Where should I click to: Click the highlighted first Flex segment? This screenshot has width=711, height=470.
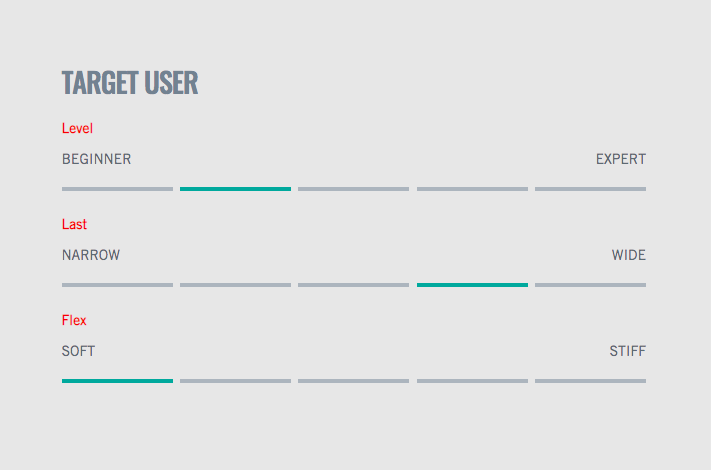click(117, 381)
